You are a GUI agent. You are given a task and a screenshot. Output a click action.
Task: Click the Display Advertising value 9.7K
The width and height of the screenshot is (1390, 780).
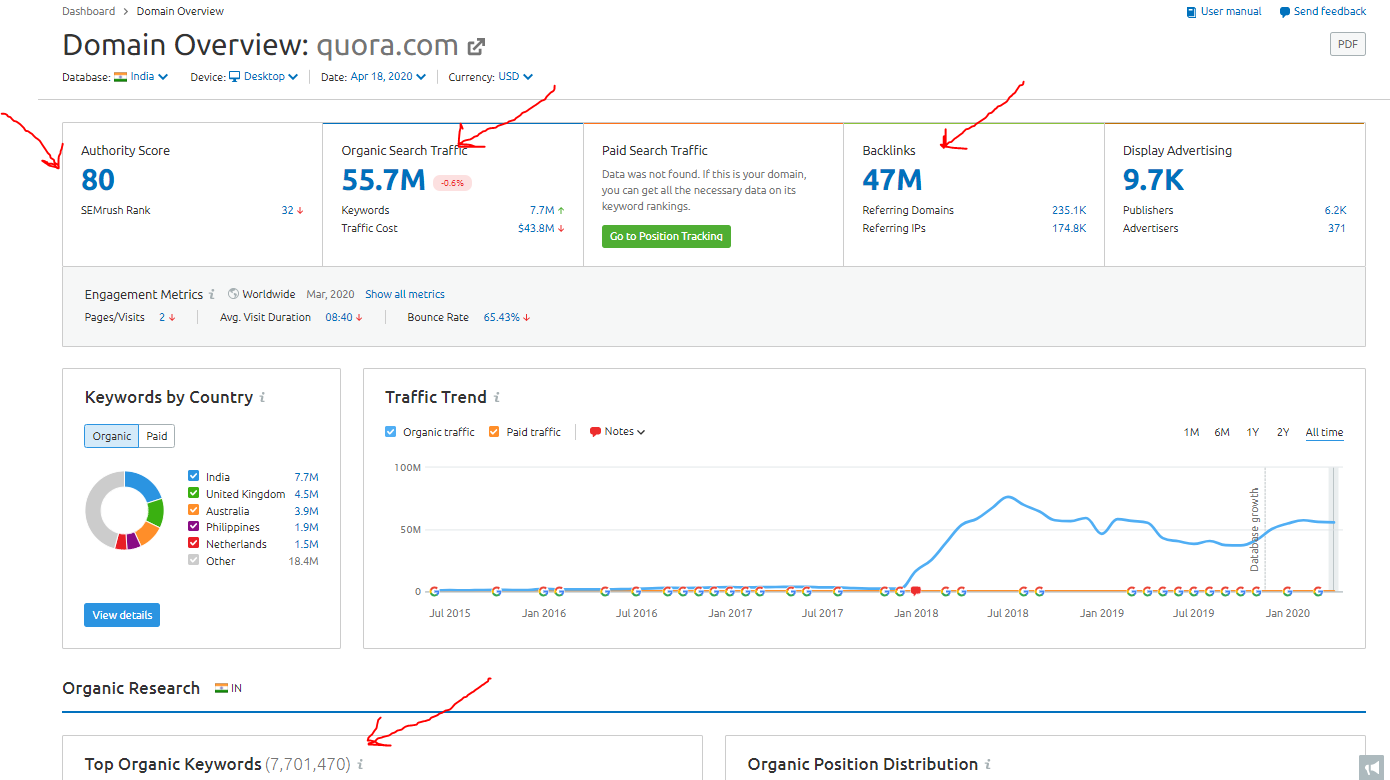coord(1154,180)
